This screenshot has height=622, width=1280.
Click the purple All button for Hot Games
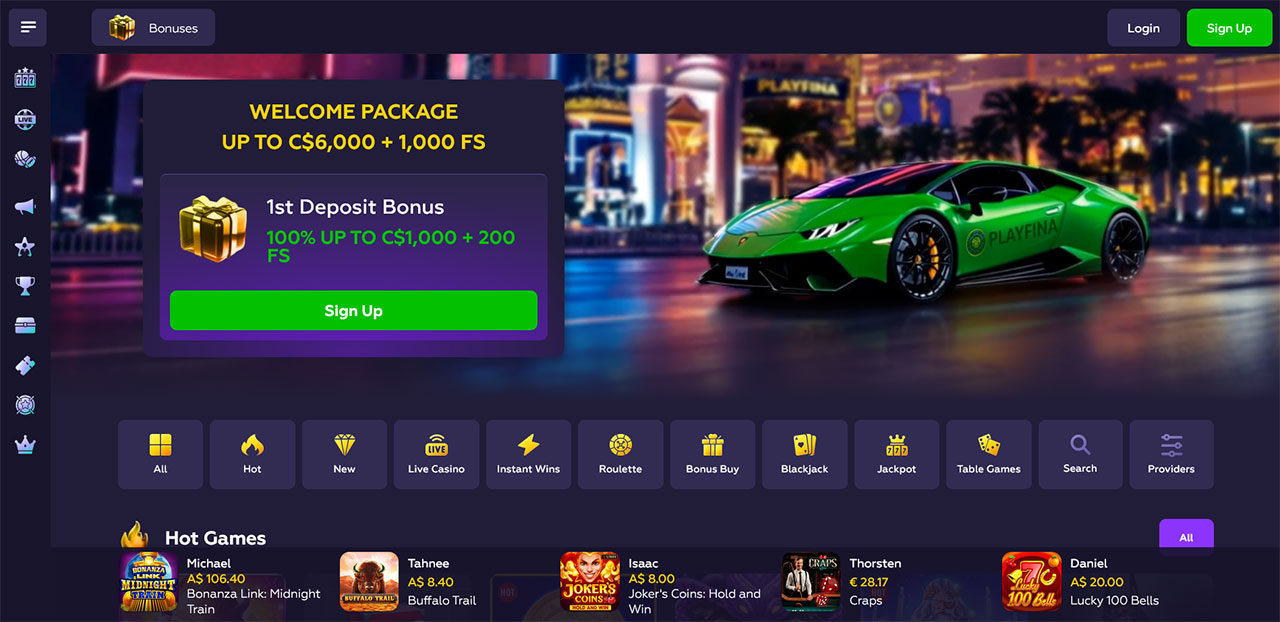pyautogui.click(x=1186, y=535)
